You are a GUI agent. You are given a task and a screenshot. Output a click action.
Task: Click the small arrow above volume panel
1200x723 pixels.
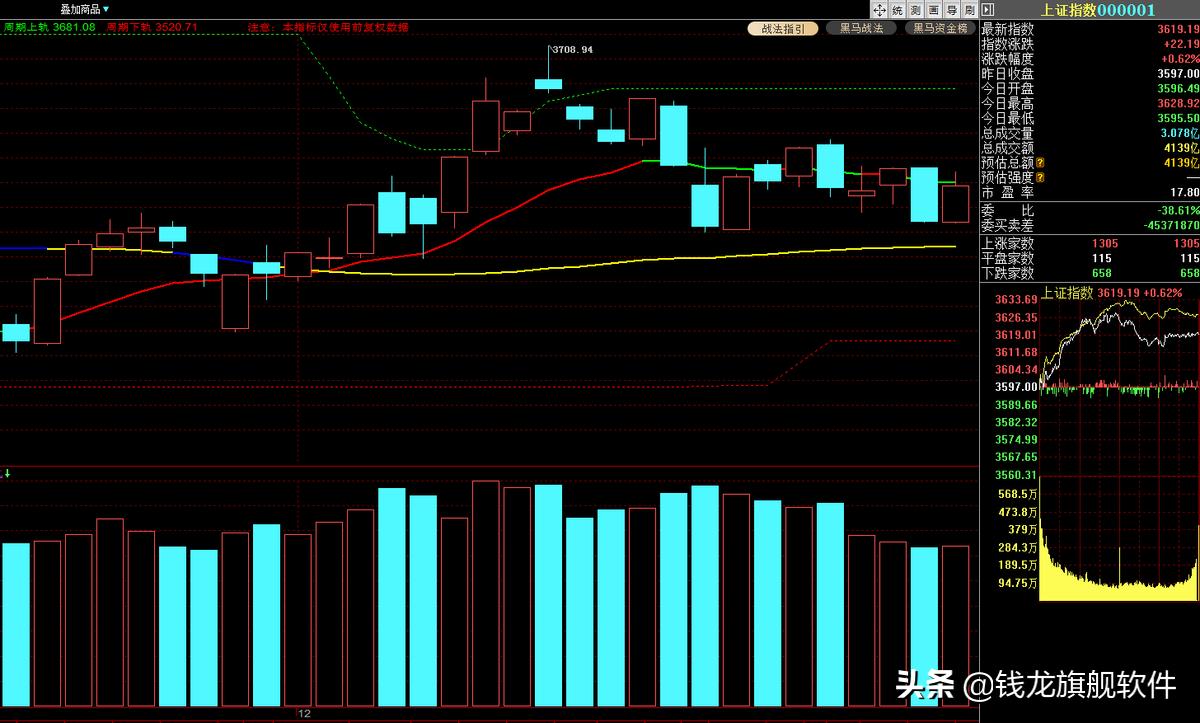coord(6,473)
